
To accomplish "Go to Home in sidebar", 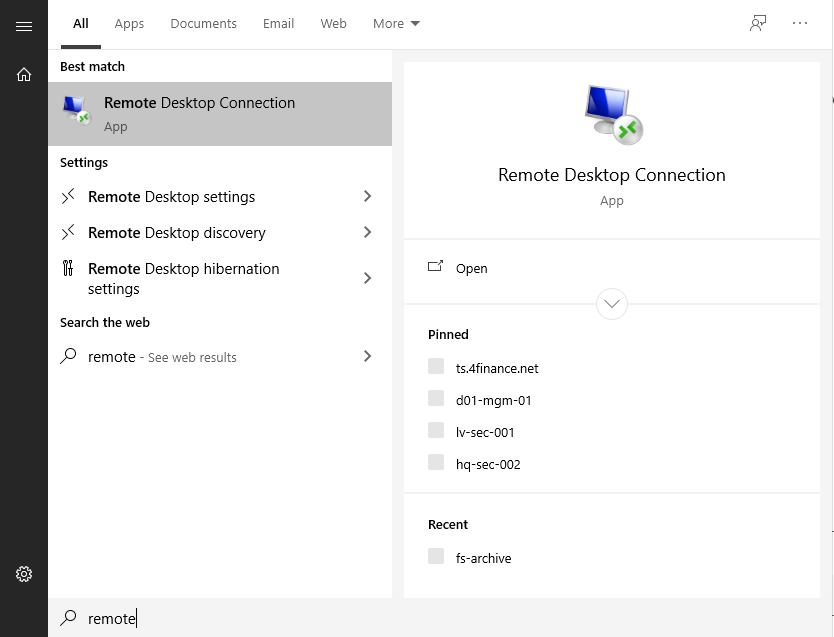I will pyautogui.click(x=24, y=74).
